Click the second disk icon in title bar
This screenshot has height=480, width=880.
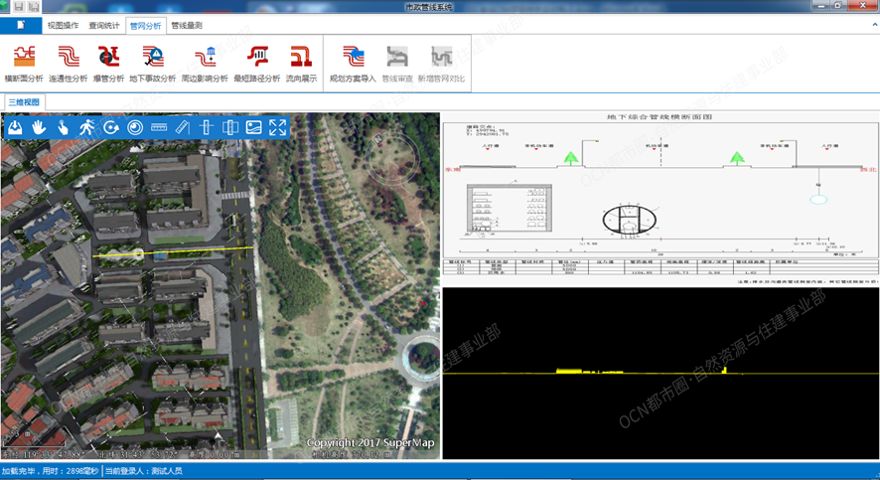coord(34,6)
